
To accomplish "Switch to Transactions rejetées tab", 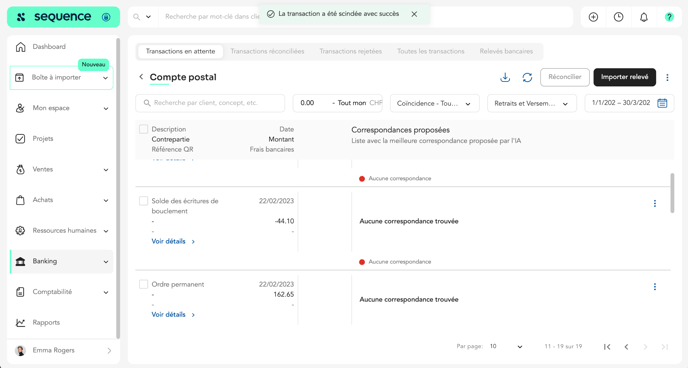I will (x=351, y=51).
